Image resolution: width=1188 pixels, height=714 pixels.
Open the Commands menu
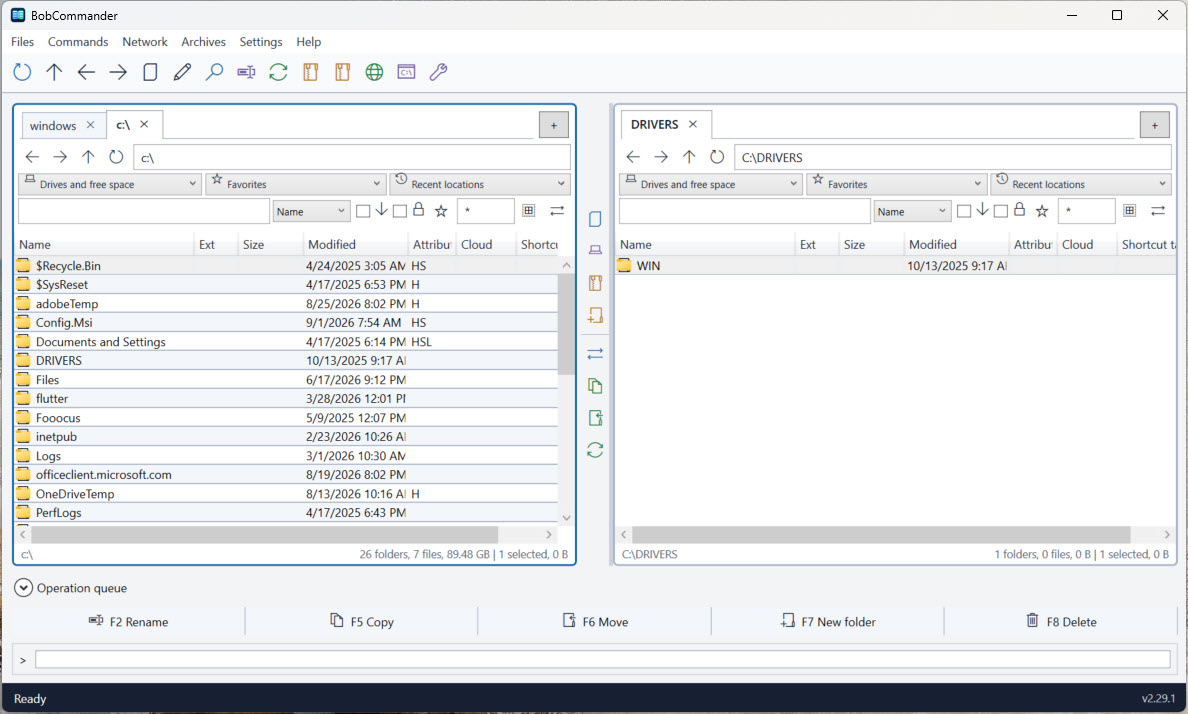[x=78, y=42]
